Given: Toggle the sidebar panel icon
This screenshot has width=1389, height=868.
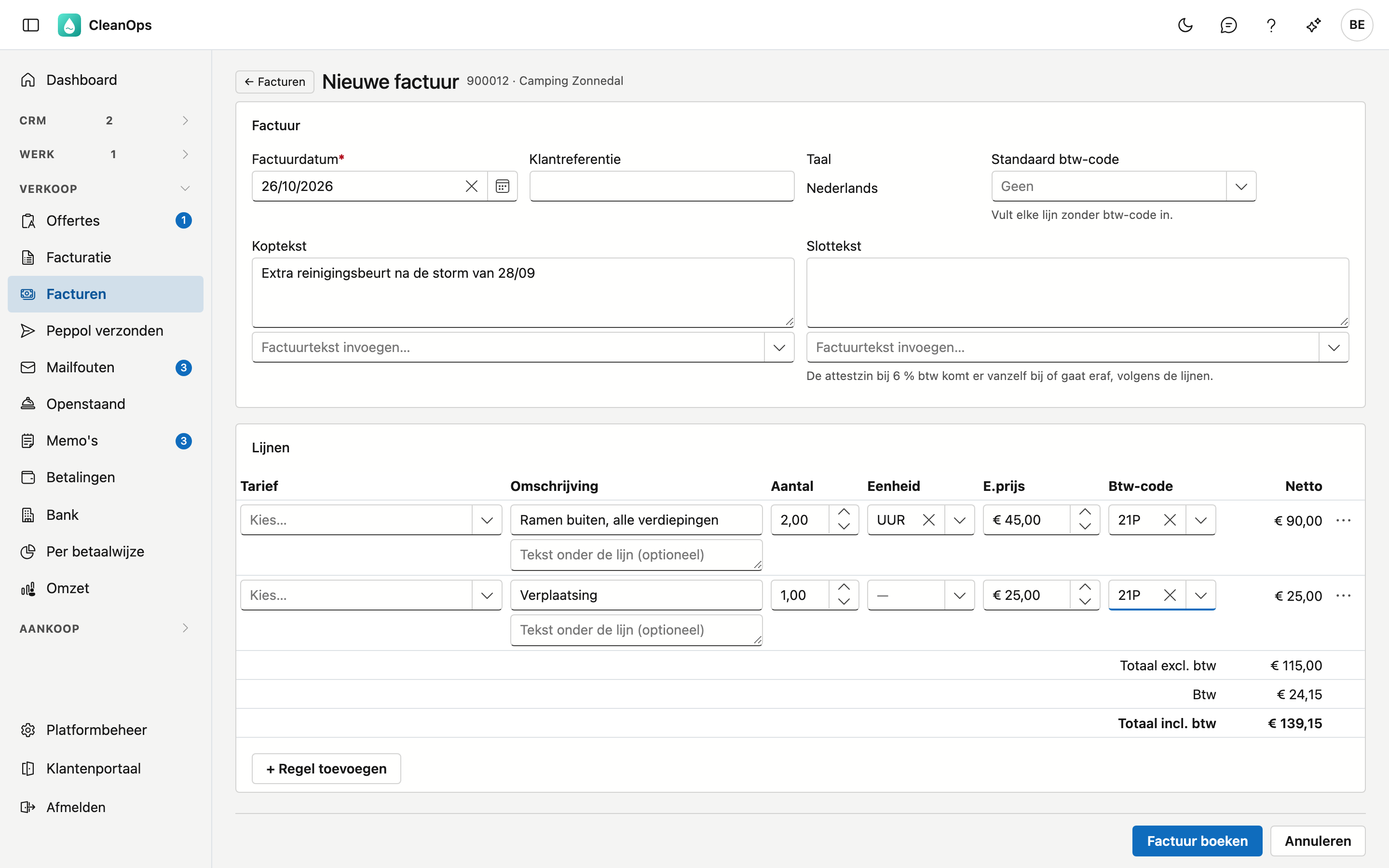Looking at the screenshot, I should pyautogui.click(x=30, y=25).
